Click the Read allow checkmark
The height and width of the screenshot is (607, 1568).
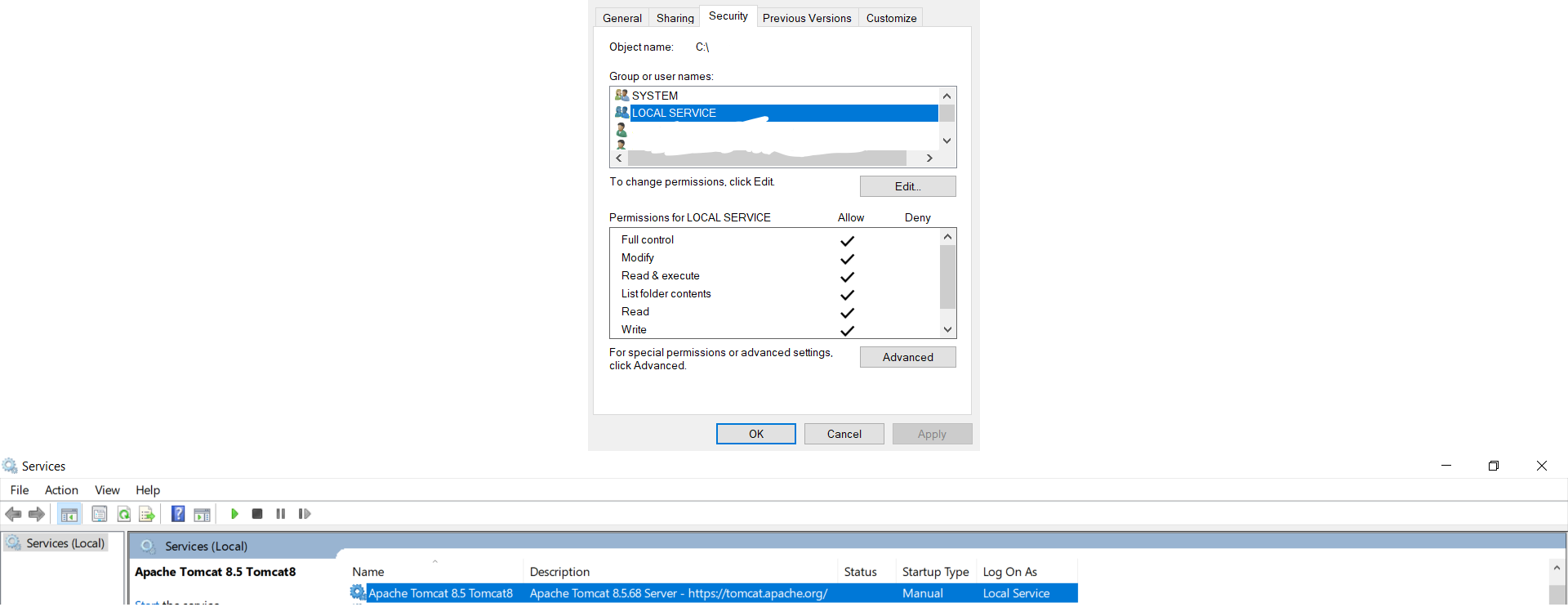pos(847,313)
